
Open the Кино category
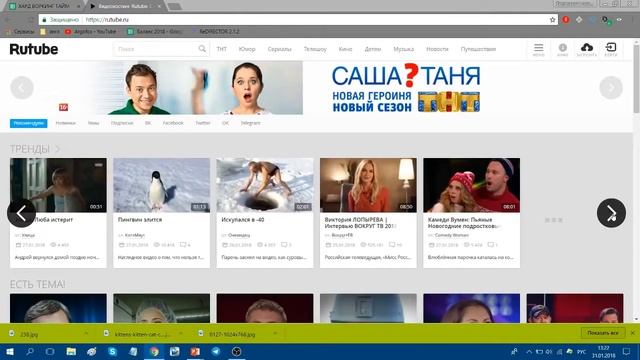[345, 49]
